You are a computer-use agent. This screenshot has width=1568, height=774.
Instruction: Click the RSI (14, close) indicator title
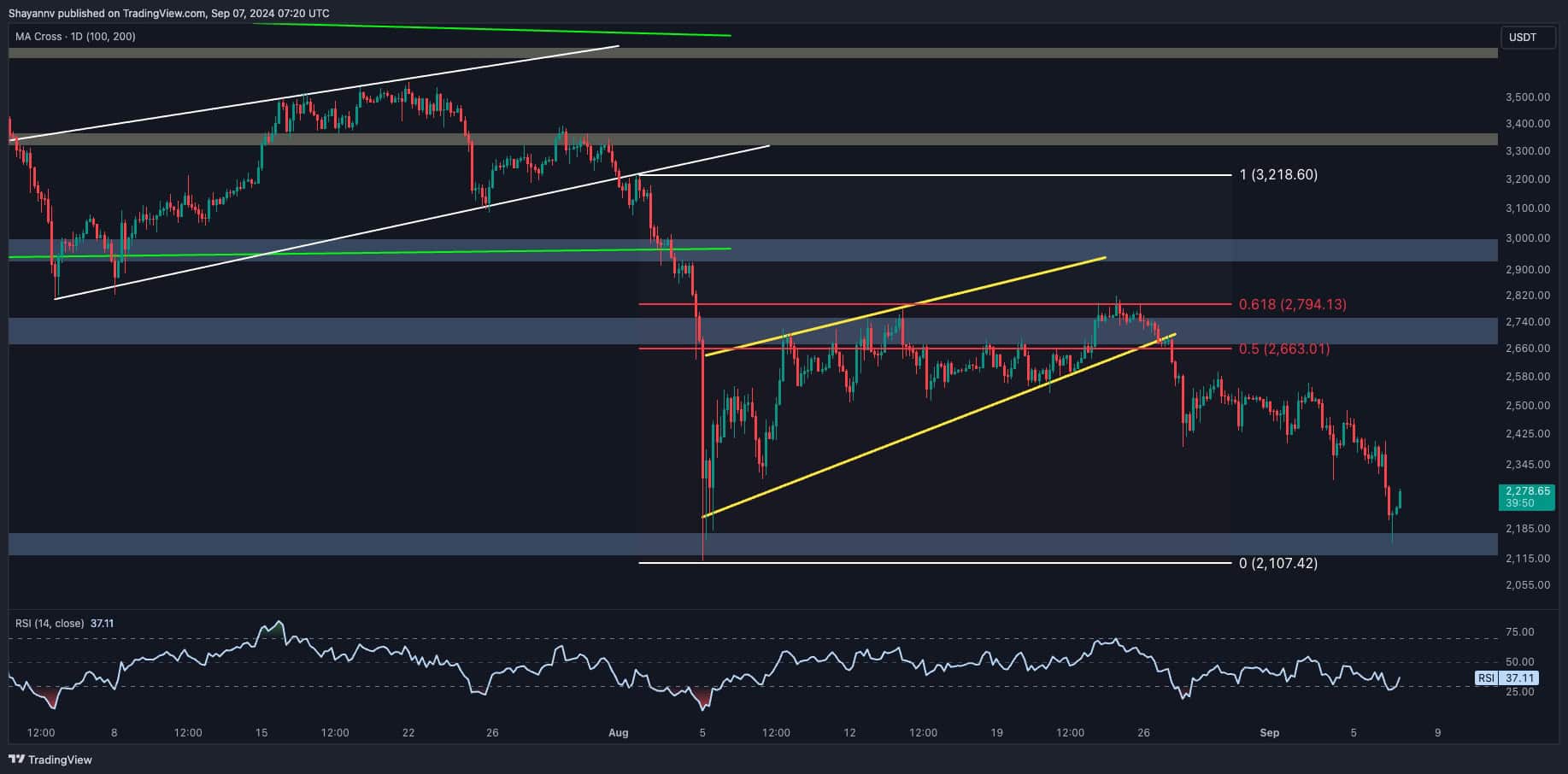tap(51, 624)
